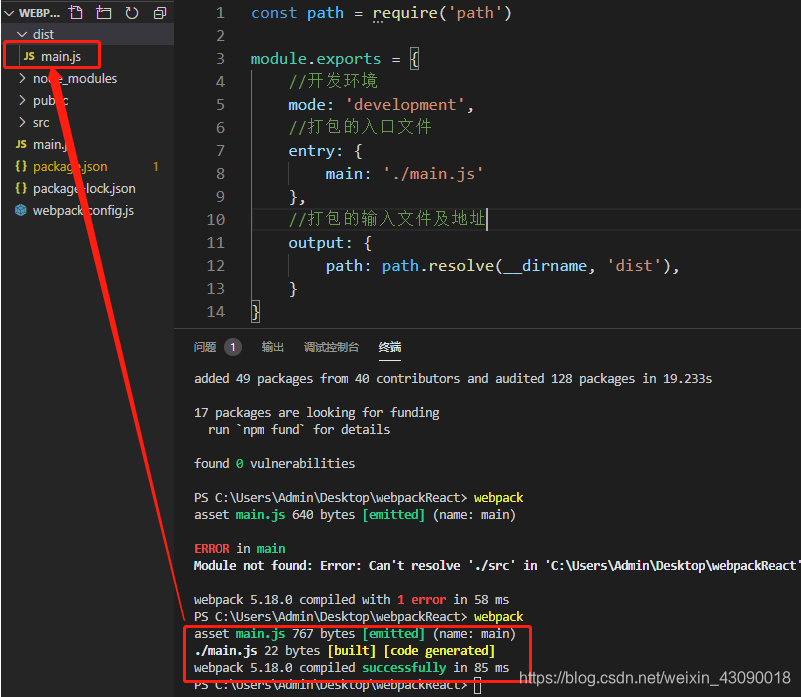The image size is (801, 697).
Task: Open main.js inside dist folder
Action: 61,57
